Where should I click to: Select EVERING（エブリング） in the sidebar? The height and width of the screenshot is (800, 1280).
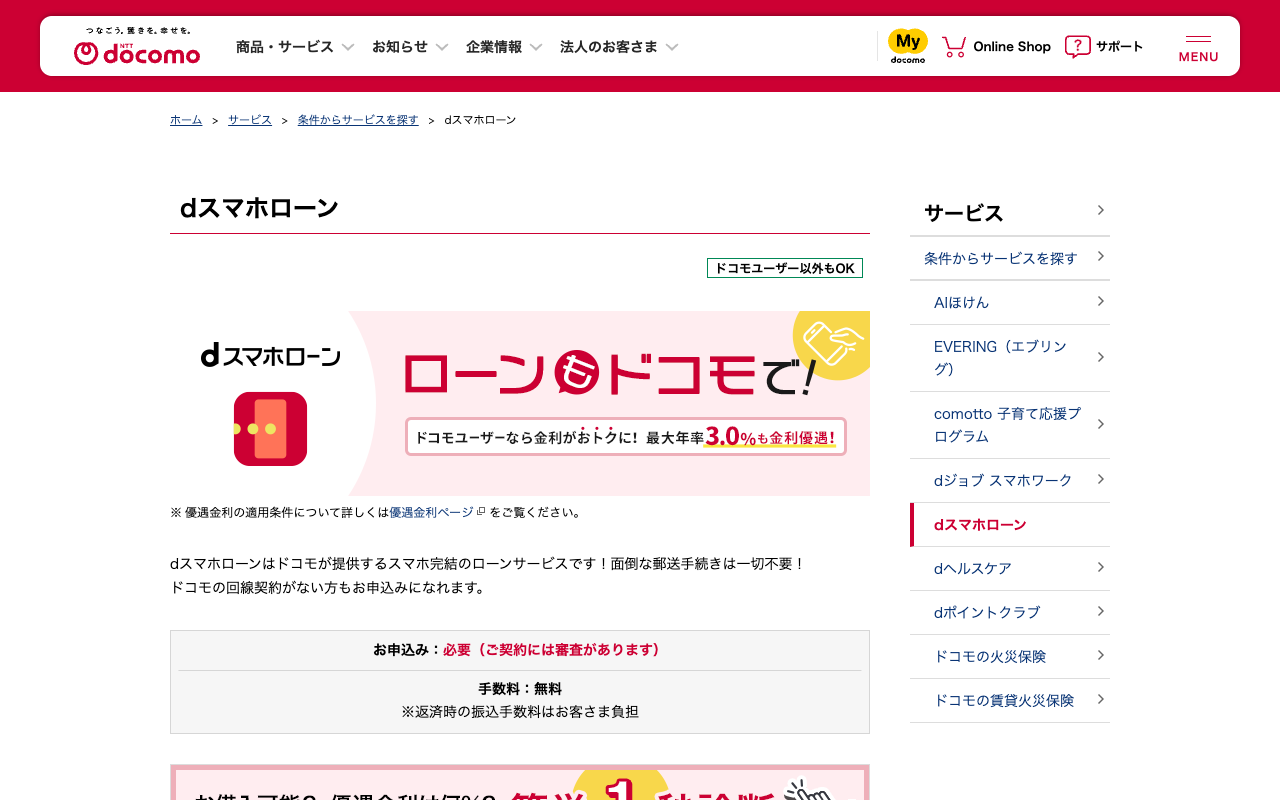click(1010, 358)
